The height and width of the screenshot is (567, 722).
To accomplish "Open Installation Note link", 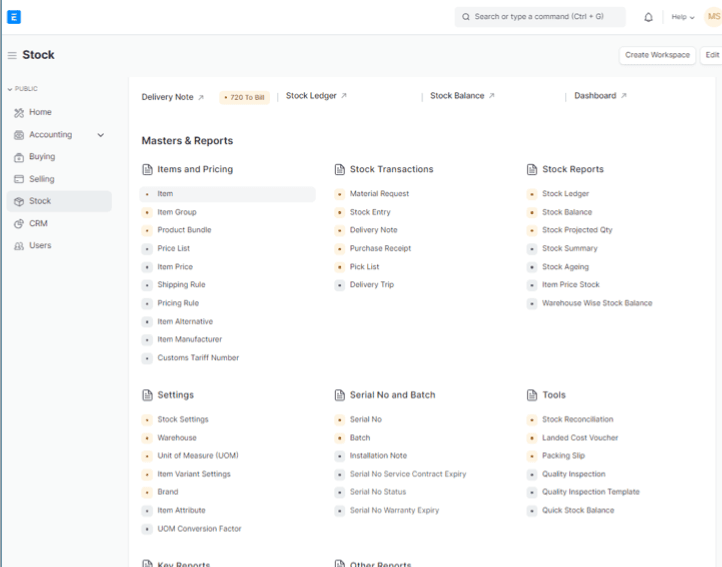I will coord(378,456).
